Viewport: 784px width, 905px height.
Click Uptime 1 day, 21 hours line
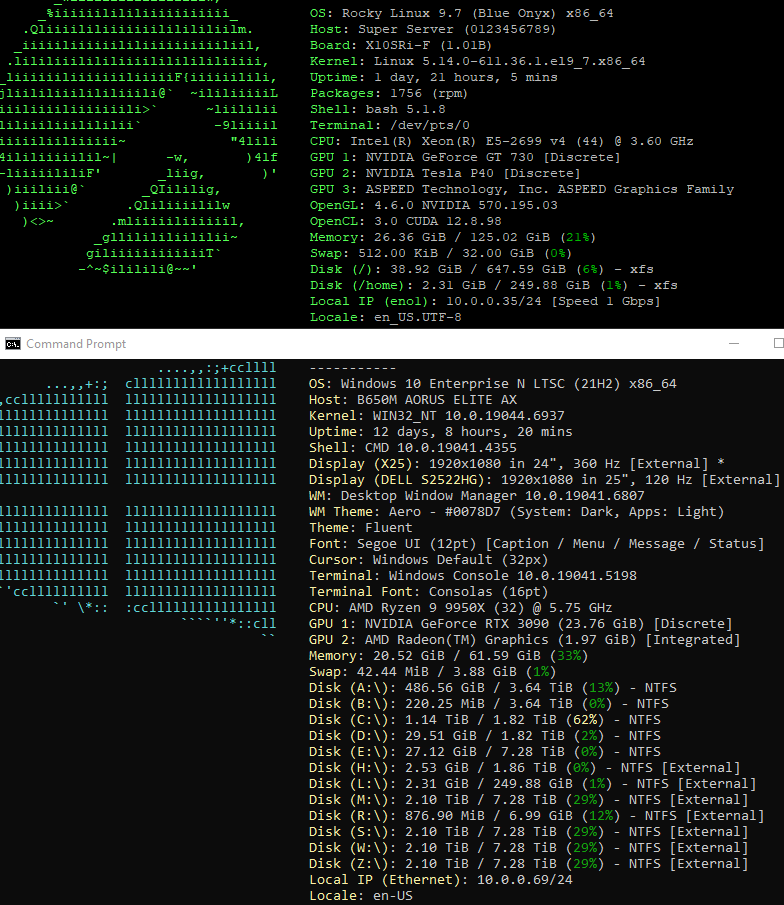[x=434, y=77]
